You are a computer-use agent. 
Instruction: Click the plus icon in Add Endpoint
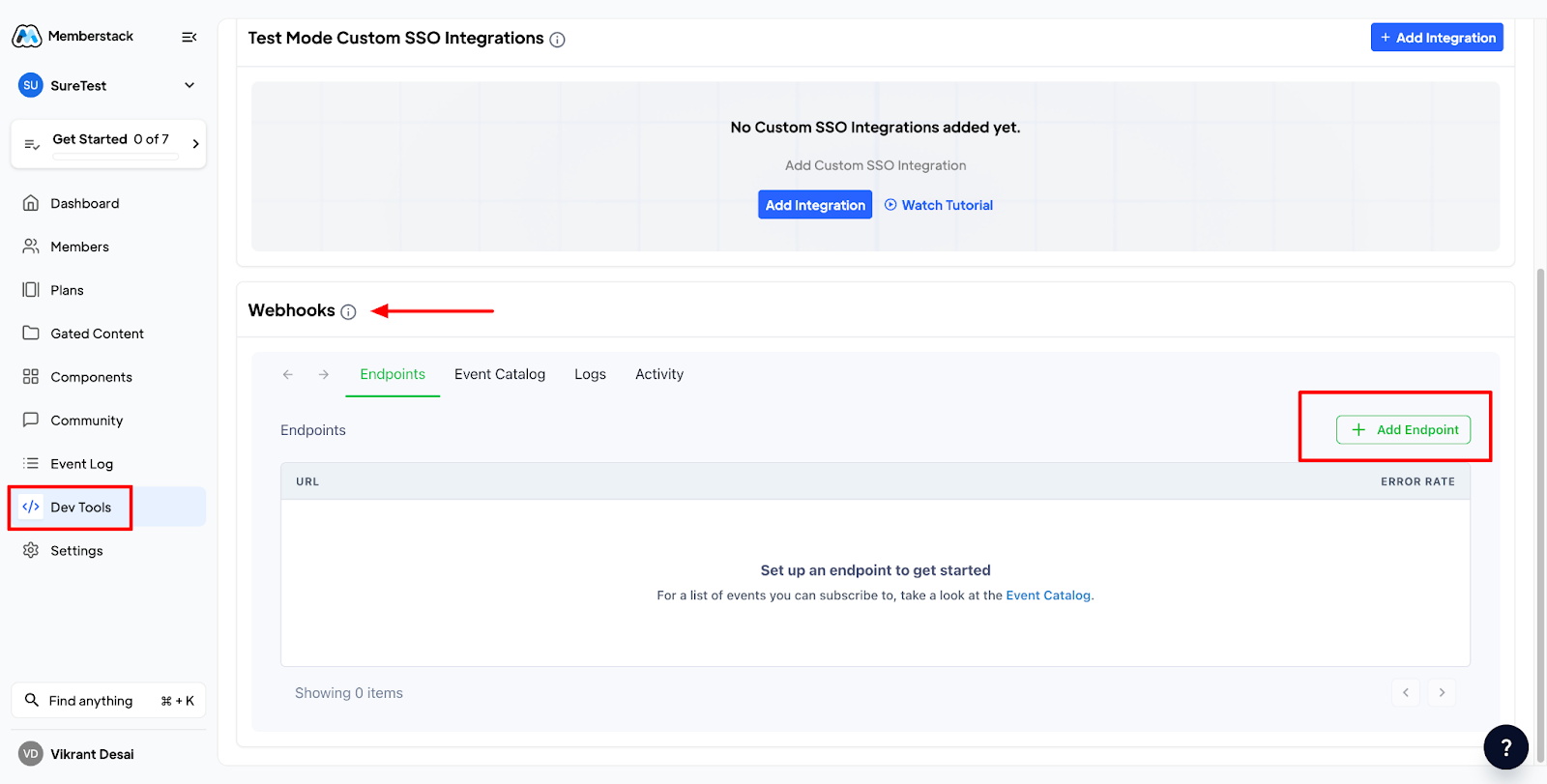point(1358,429)
